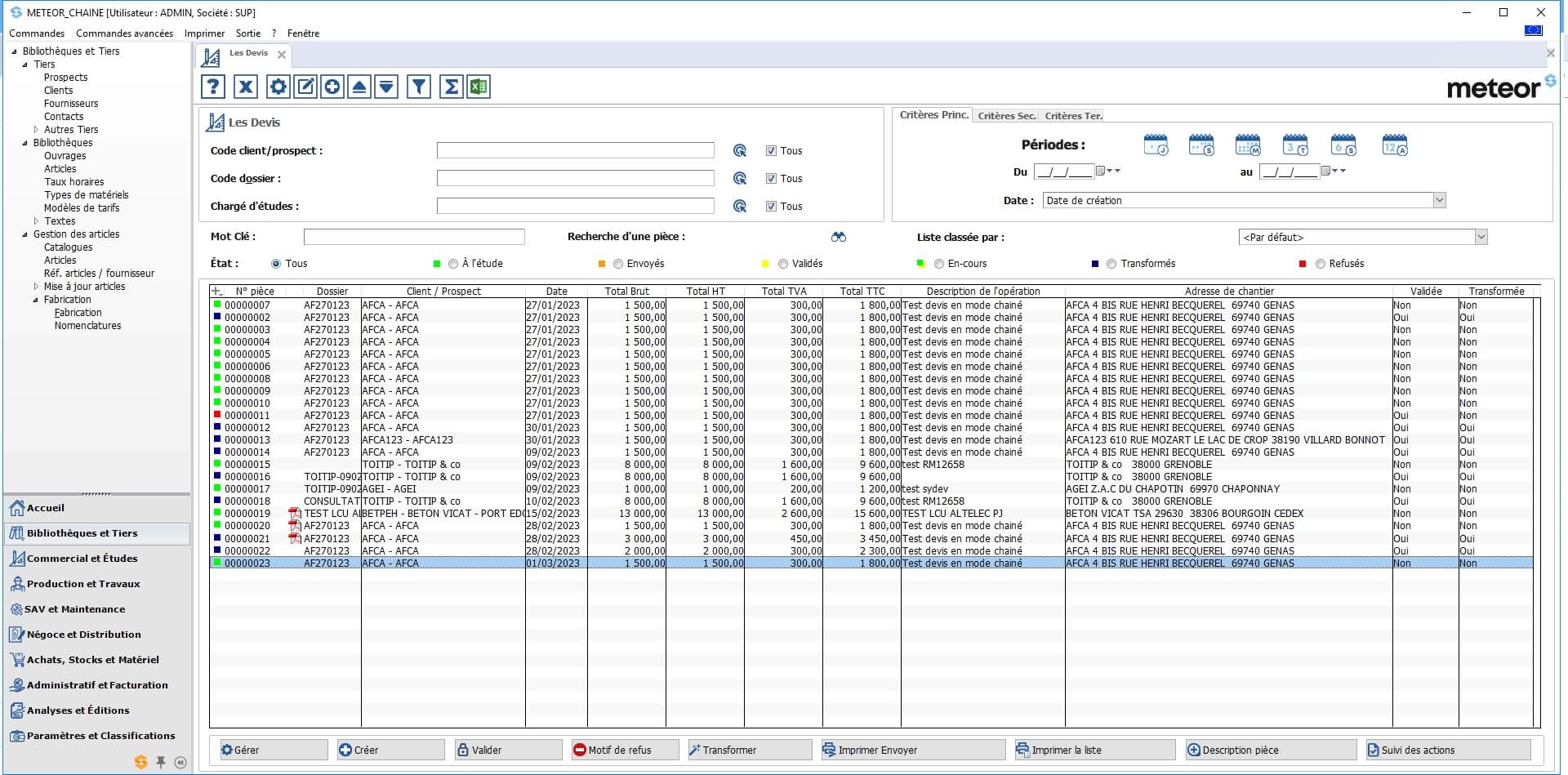This screenshot has height=775, width=1568.
Task: Click the EU flag icon
Action: [1533, 30]
